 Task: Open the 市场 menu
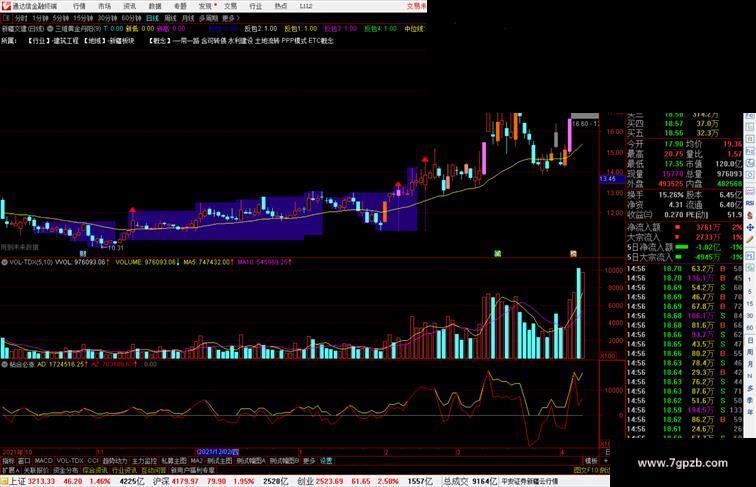pos(104,6)
